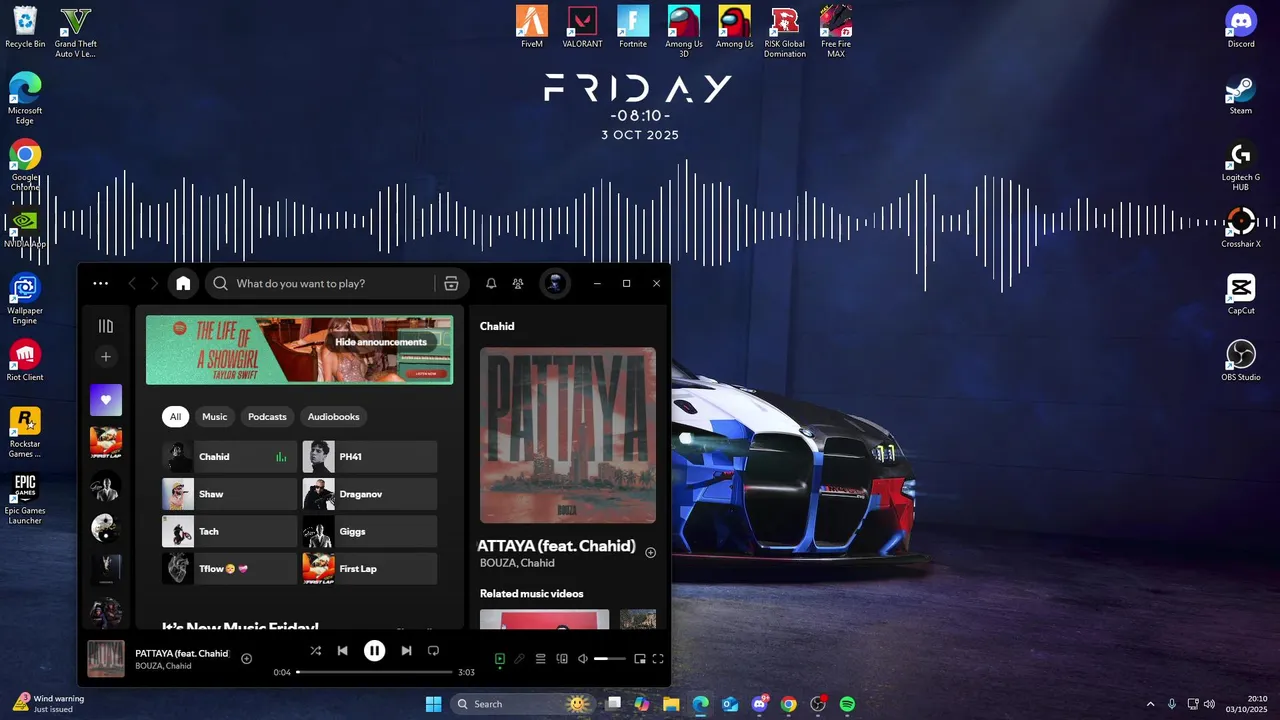Mute Spotify with speaker icon
The width and height of the screenshot is (1280, 720).
click(x=583, y=659)
